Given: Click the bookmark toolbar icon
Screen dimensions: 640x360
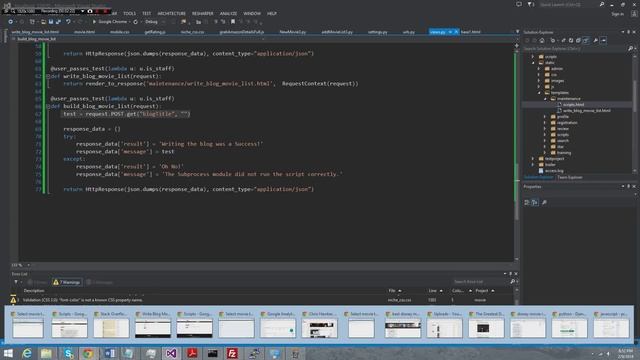Looking at the screenshot, I should coord(233,22).
